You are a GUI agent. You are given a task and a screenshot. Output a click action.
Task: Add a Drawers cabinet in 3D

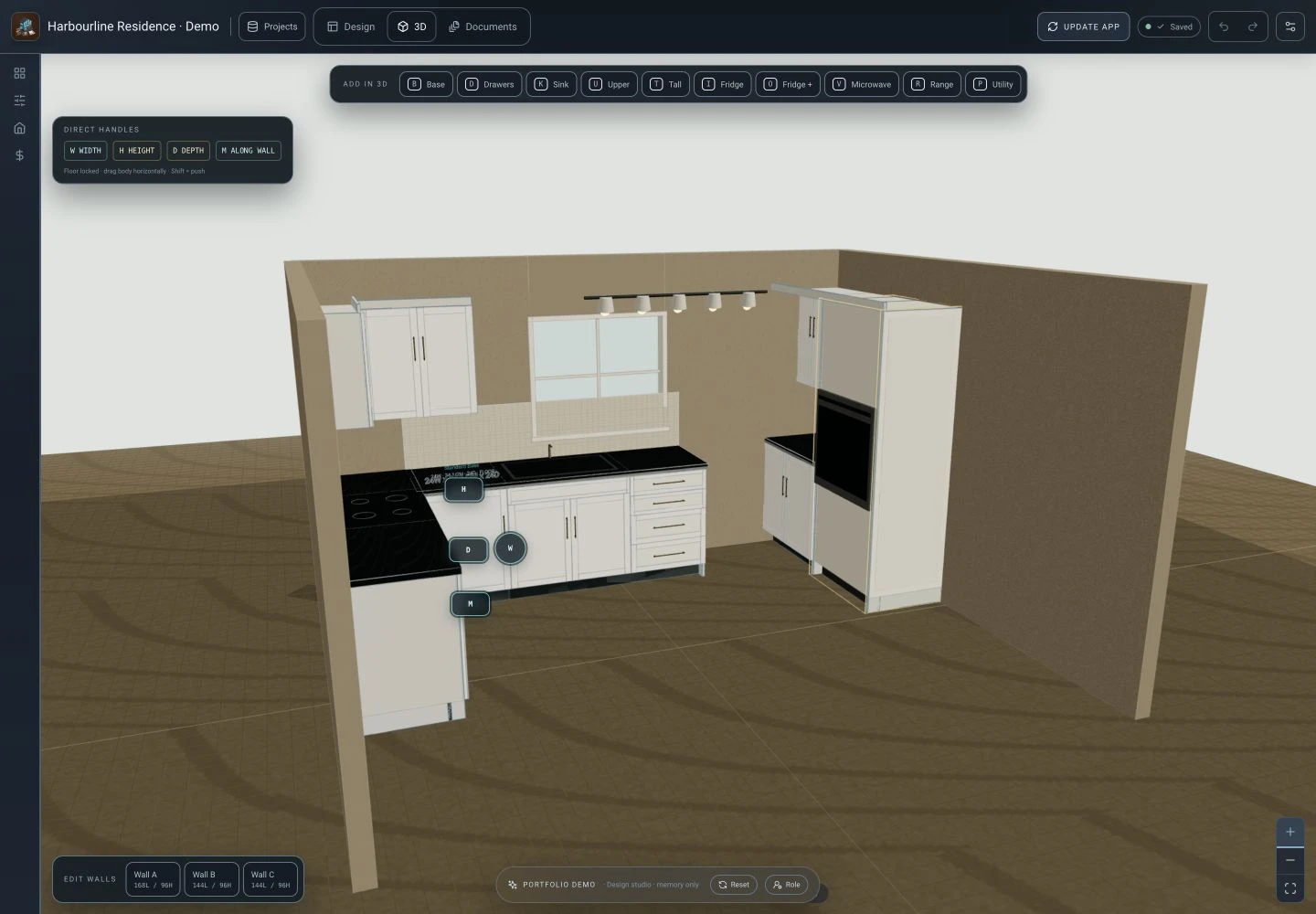click(x=489, y=84)
